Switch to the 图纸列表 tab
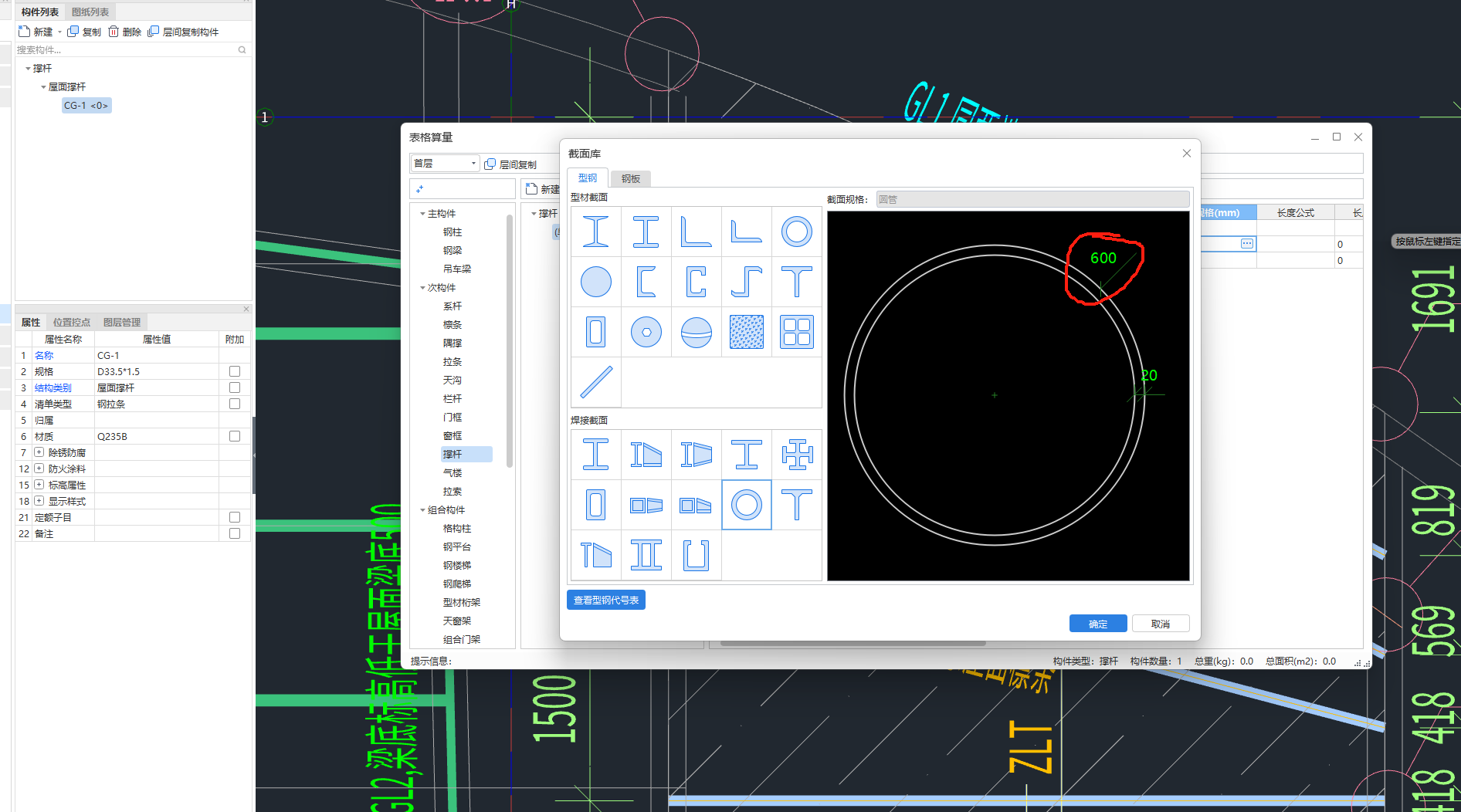1461x812 pixels. (90, 12)
